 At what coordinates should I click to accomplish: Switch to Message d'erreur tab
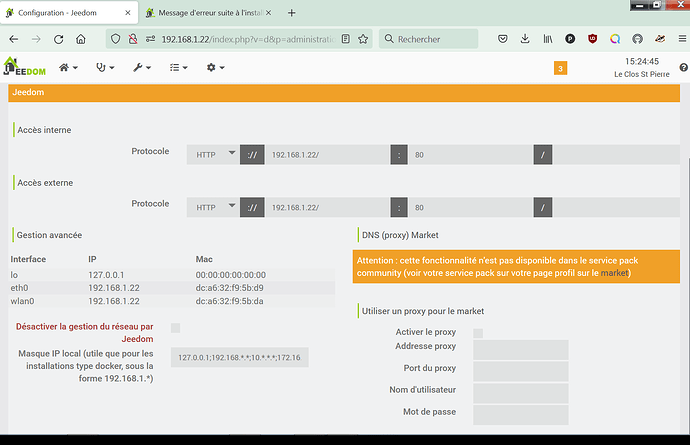point(207,13)
